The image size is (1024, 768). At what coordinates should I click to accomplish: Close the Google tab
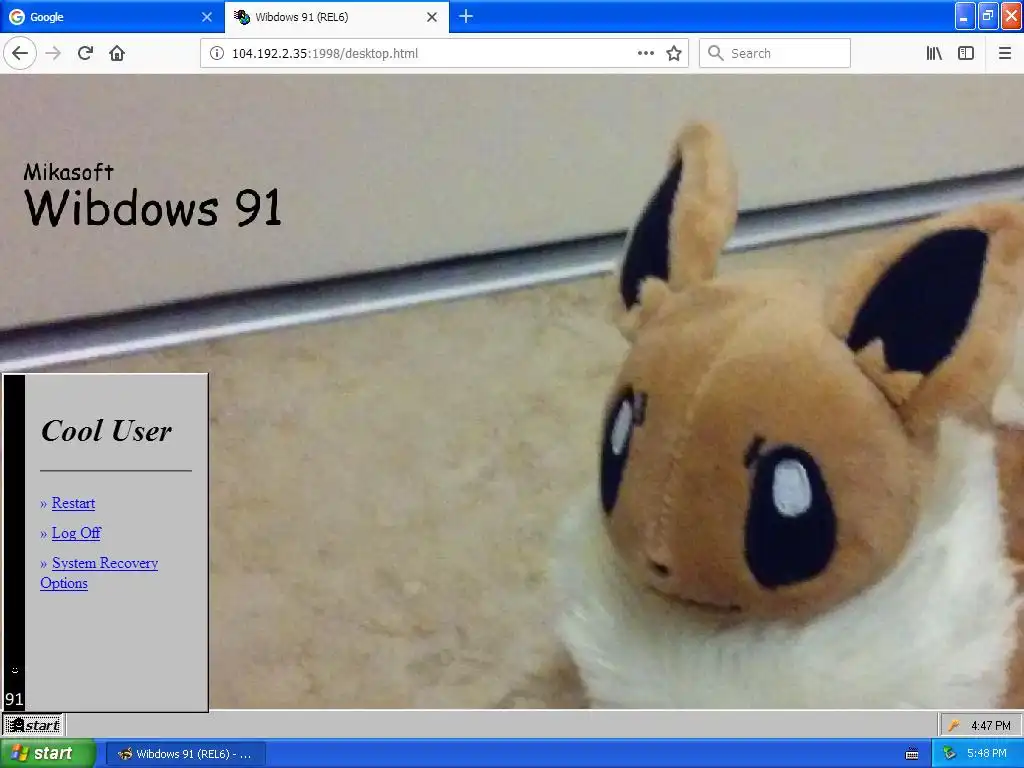coord(207,17)
